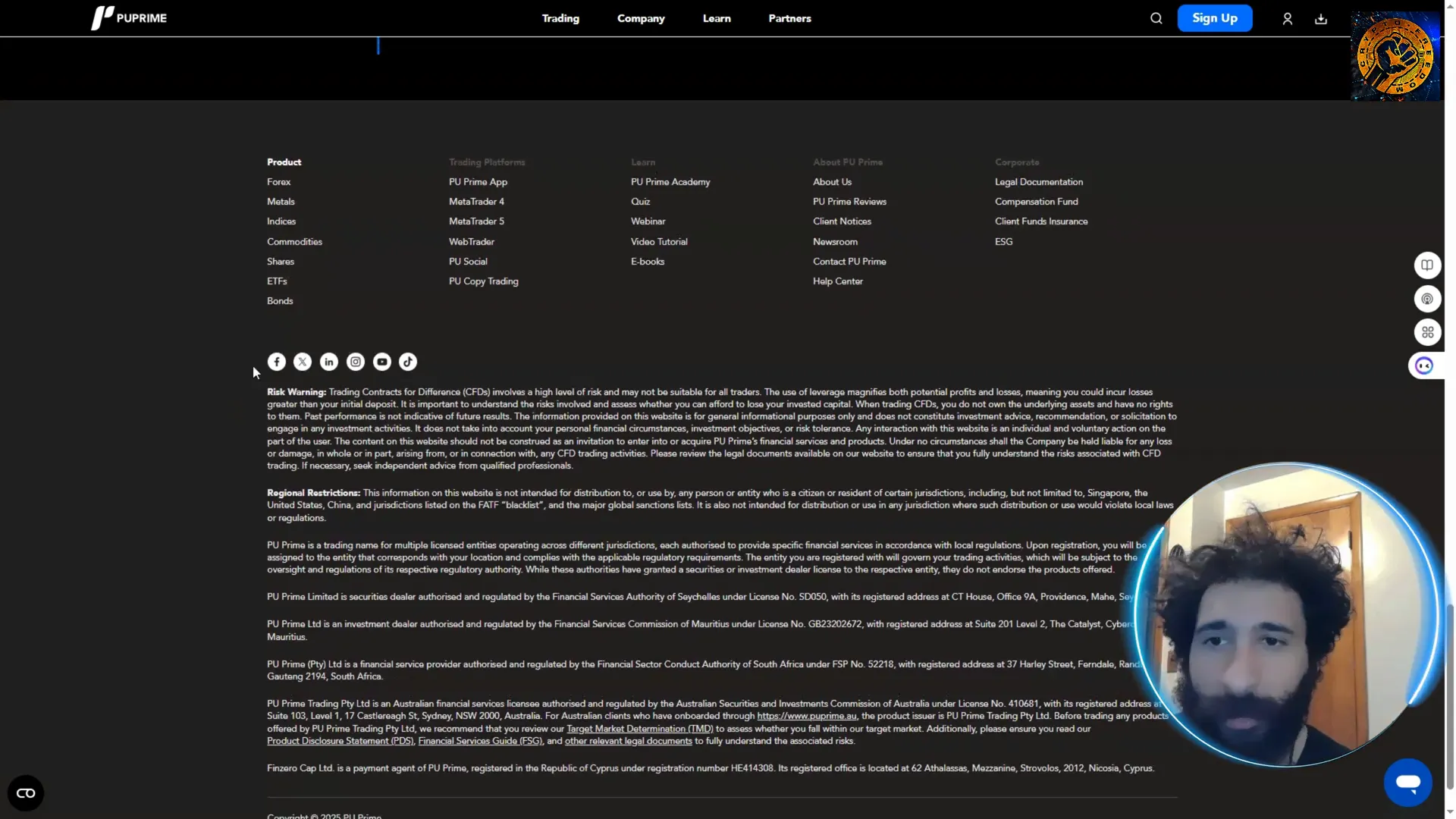1456x819 pixels.
Task: Open Product Disclosure Statement (PDS) link
Action: point(340,741)
